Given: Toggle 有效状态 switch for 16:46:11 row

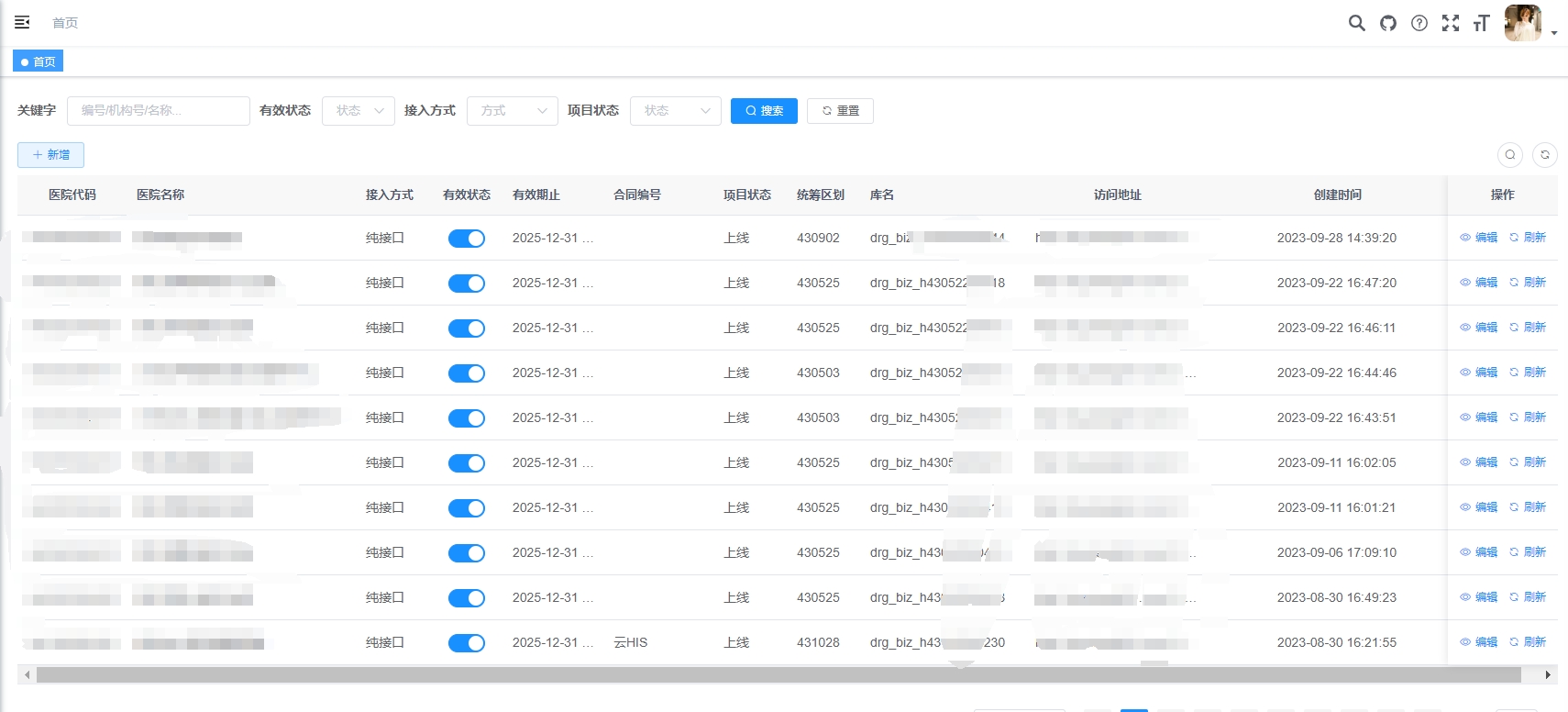Looking at the screenshot, I should coord(467,328).
